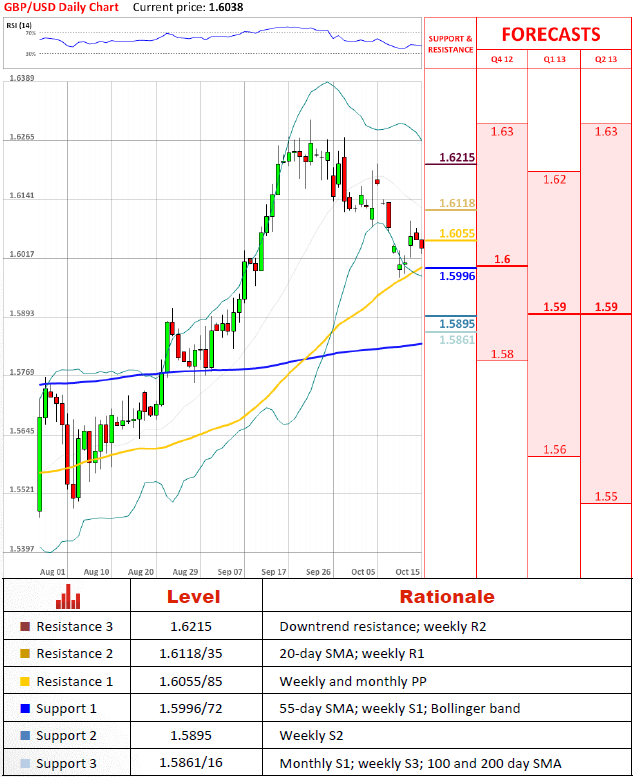This screenshot has width=634, height=777.
Task: Select the orange Resistance 2 color marker
Action: (24, 655)
